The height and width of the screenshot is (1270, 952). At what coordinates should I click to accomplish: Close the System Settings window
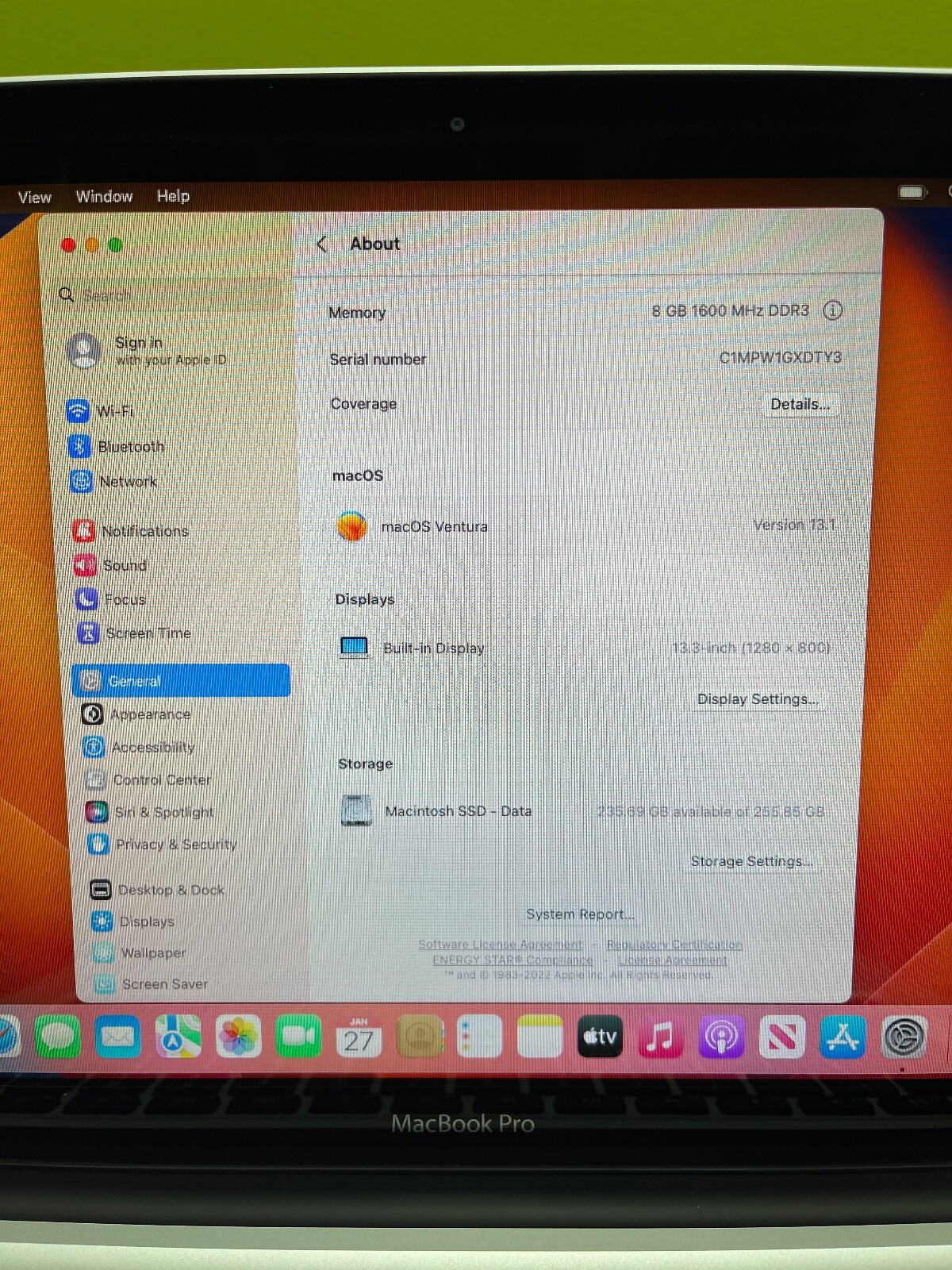(68, 245)
